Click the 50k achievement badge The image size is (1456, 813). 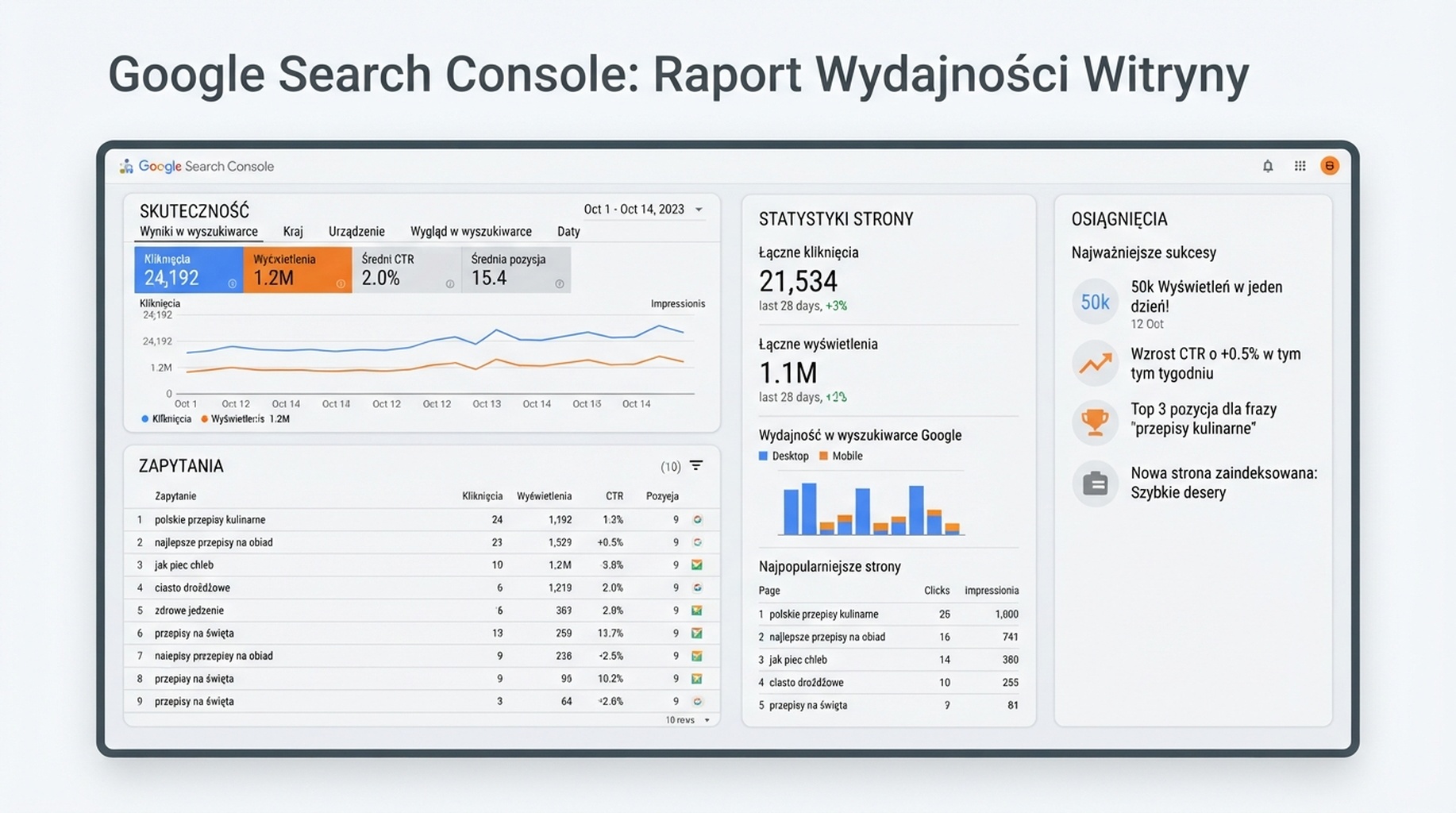(x=1095, y=302)
